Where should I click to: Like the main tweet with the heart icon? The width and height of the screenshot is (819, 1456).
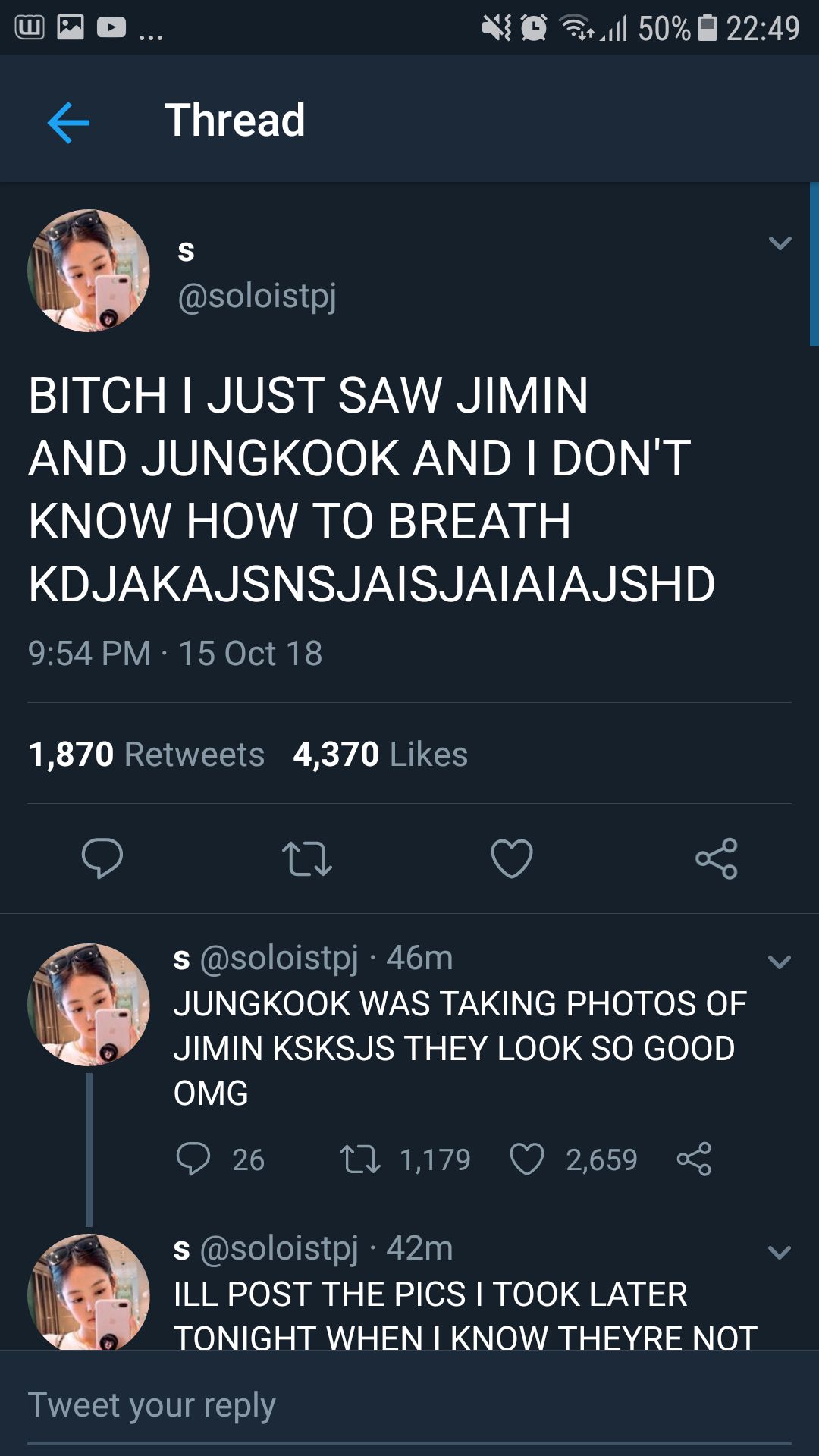pos(512,858)
